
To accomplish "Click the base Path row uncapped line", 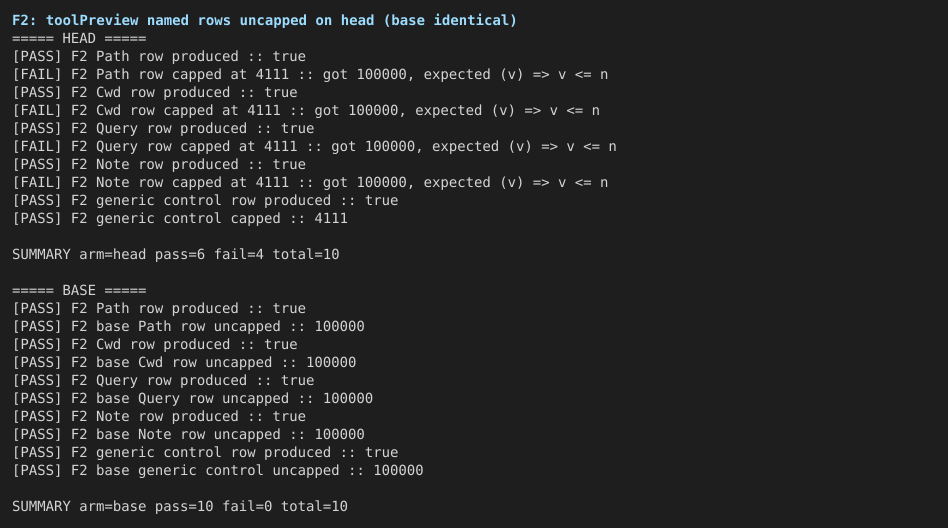I will pyautogui.click(x=189, y=327).
